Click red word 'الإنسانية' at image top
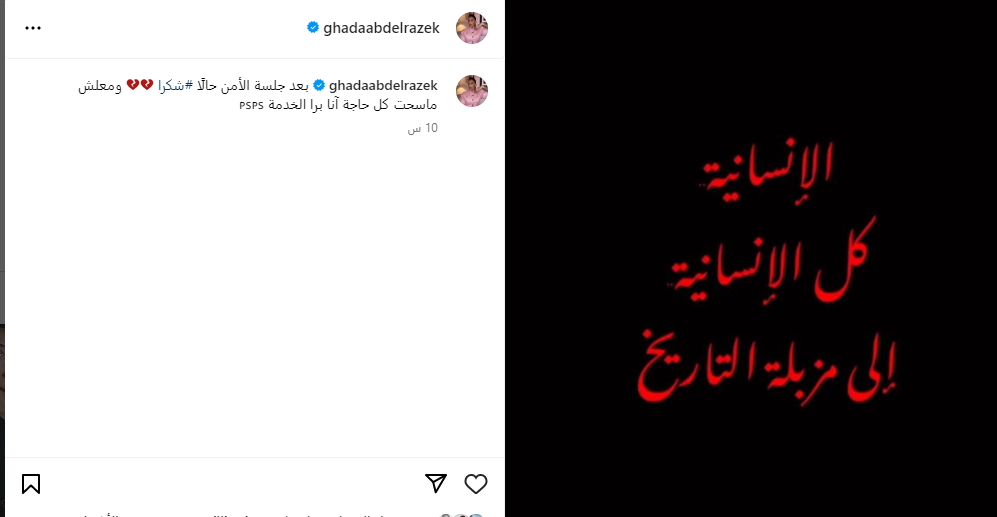 pos(767,173)
